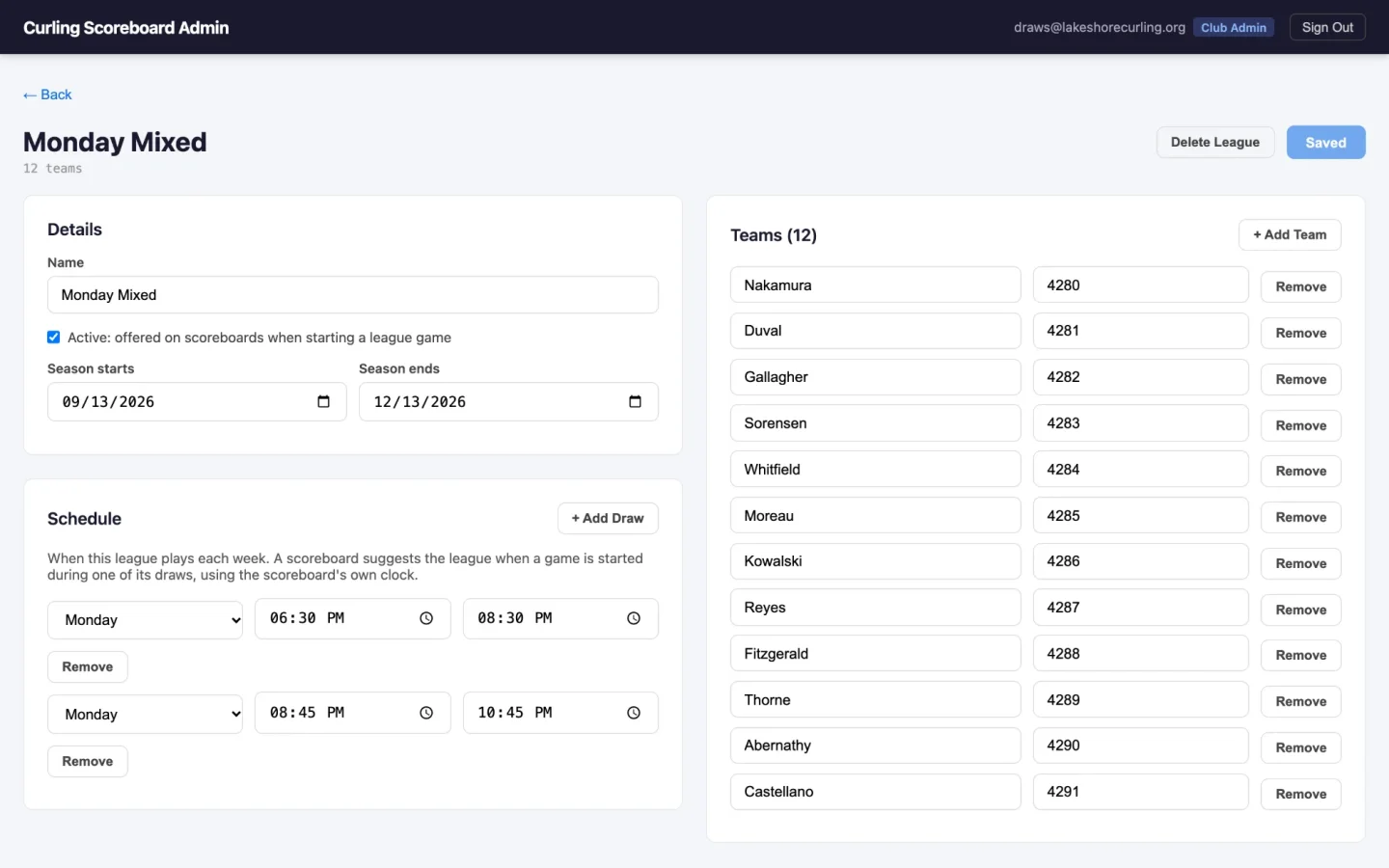This screenshot has width=1389, height=868.
Task: Remove the Reyes team
Action: 1300,610
